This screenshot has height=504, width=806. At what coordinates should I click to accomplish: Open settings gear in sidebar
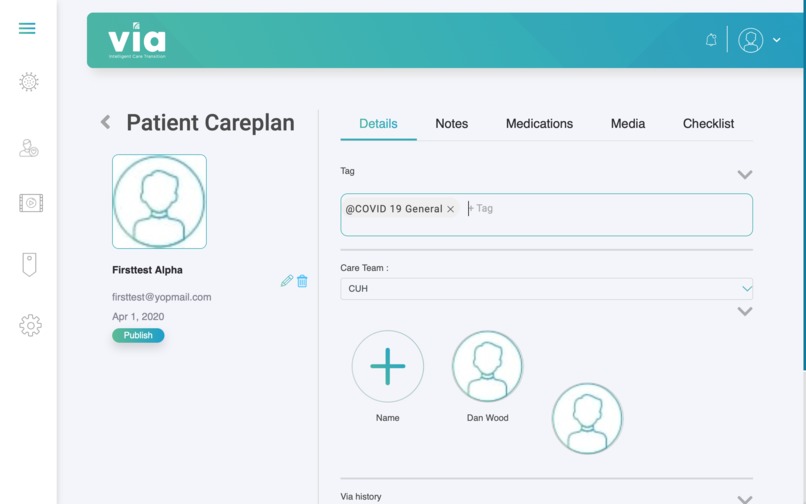[30, 326]
